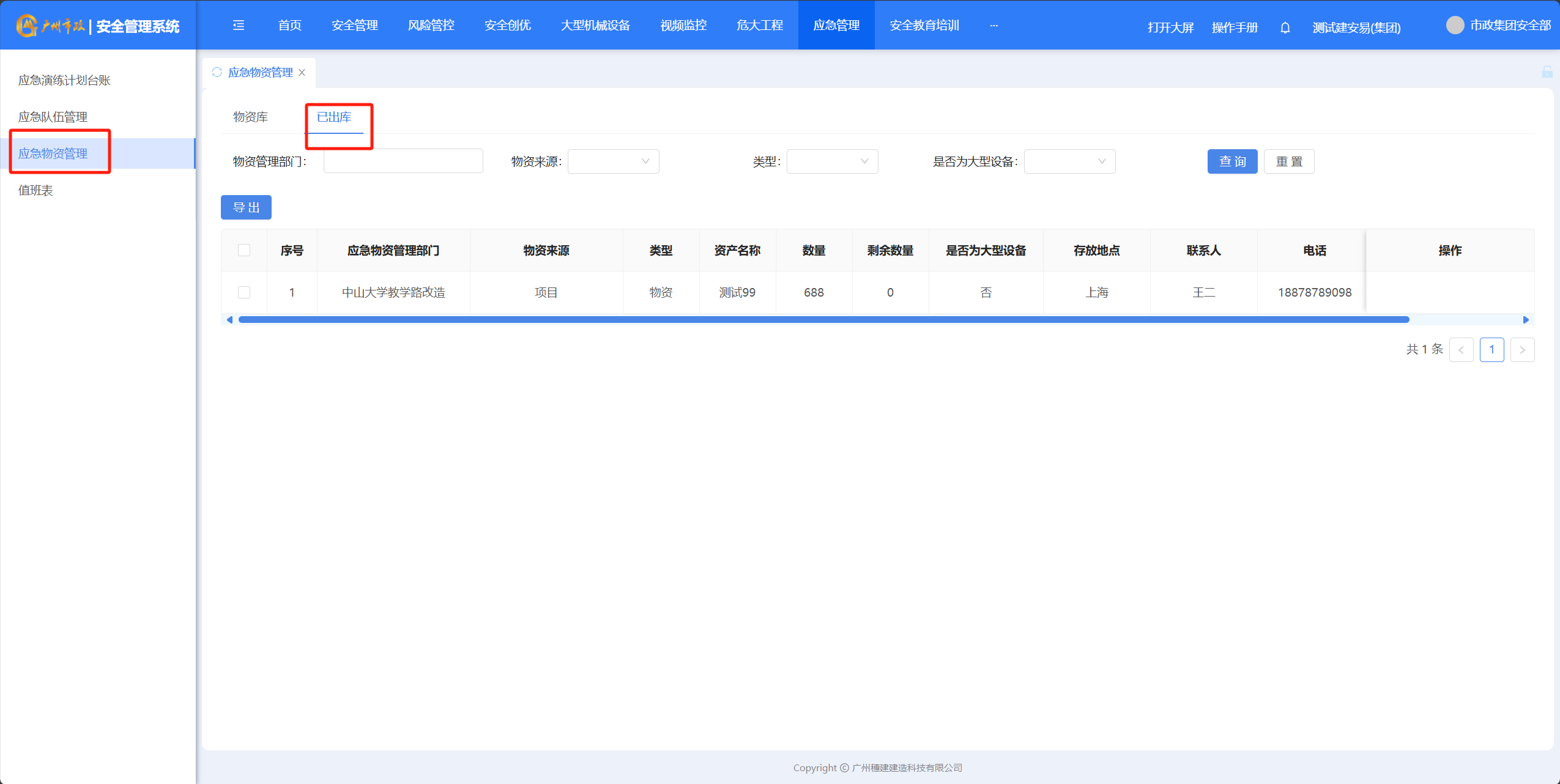Open the more menus ellipsis icon
This screenshot has width=1560, height=784.
point(994,25)
